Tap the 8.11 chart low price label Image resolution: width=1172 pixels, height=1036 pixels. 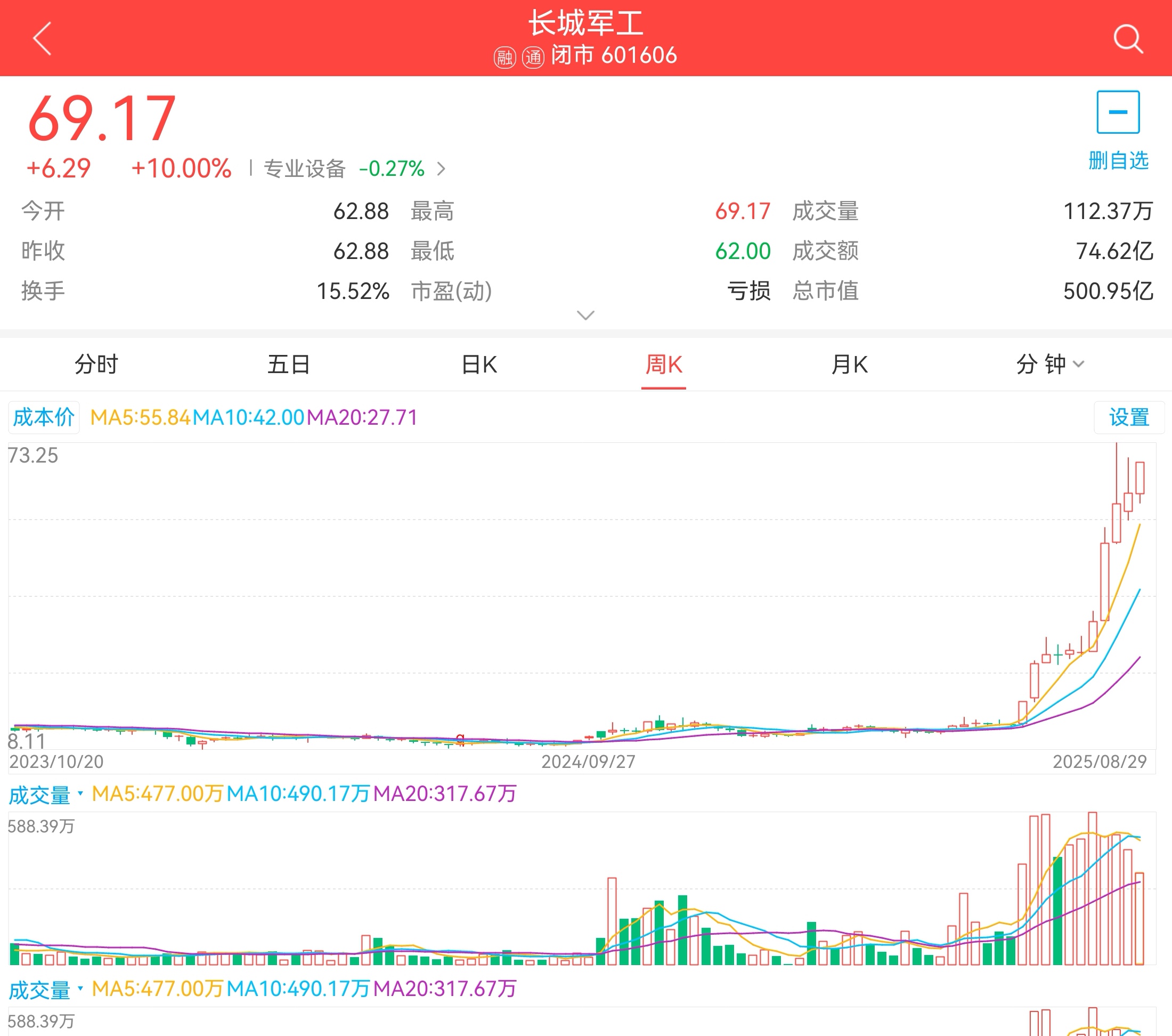pos(27,741)
